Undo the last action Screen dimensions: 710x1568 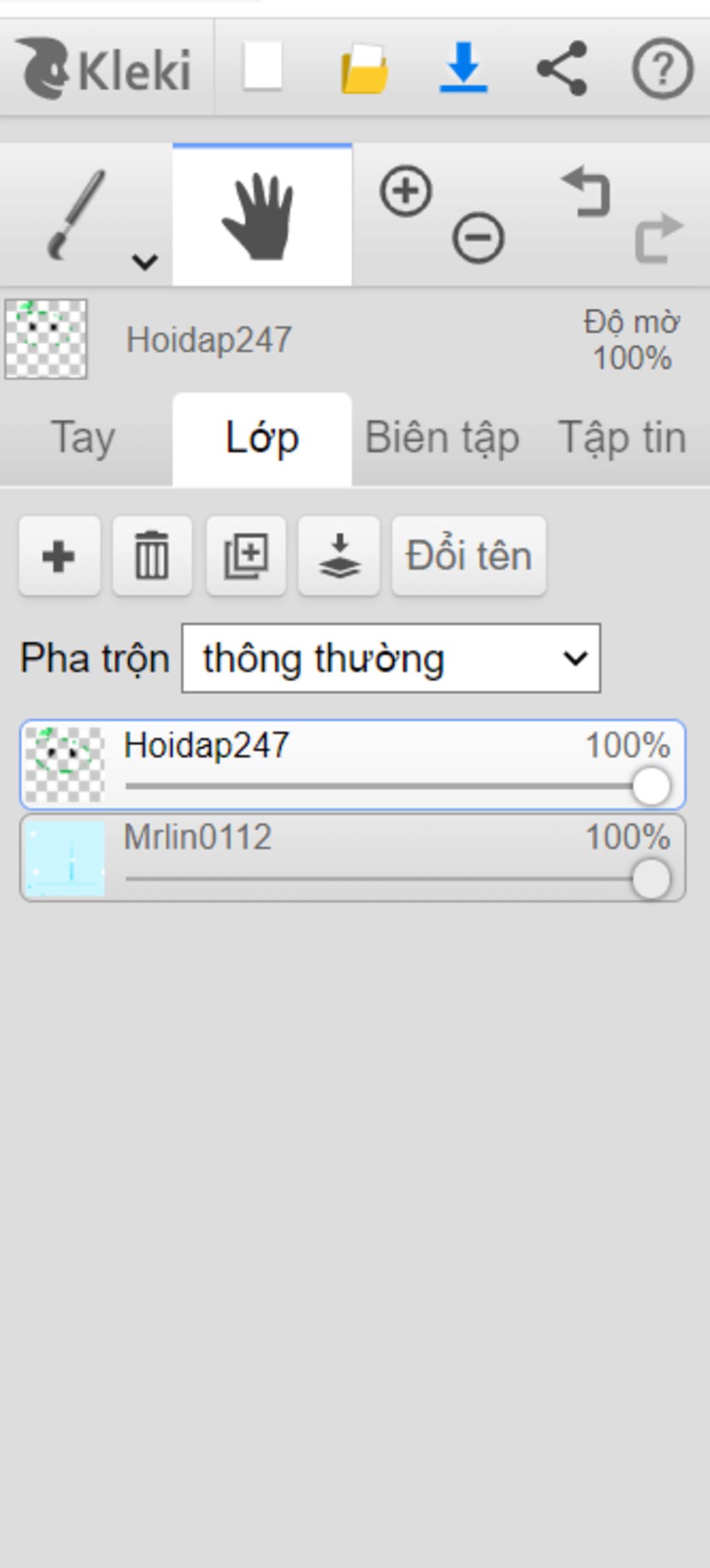click(587, 191)
